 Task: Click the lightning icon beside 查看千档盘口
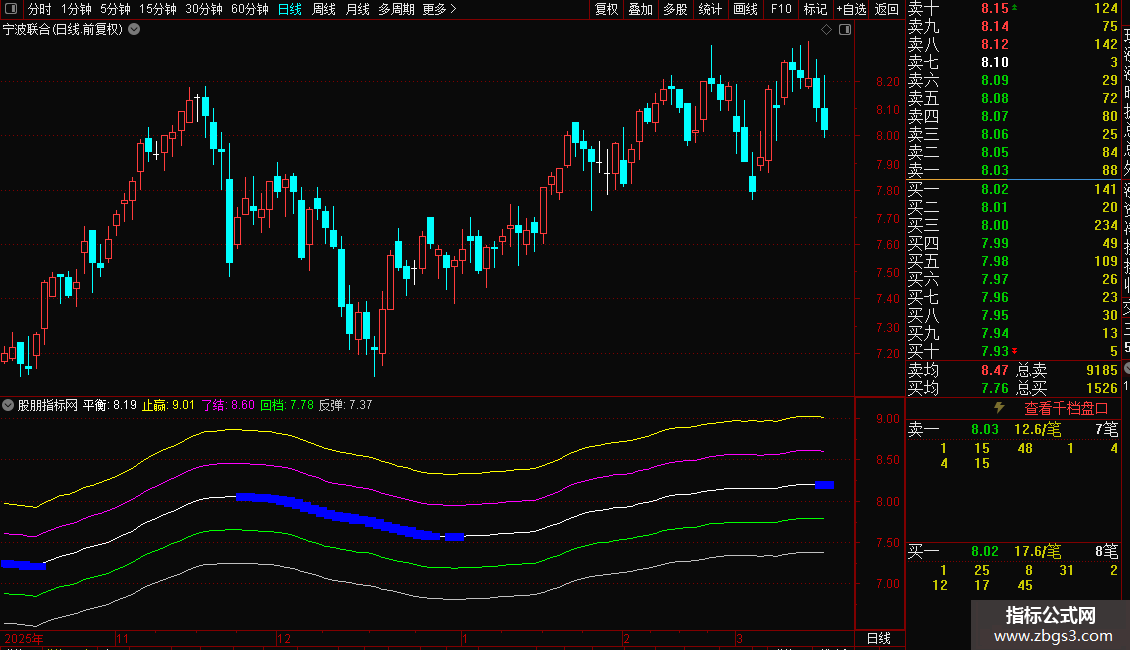(999, 408)
